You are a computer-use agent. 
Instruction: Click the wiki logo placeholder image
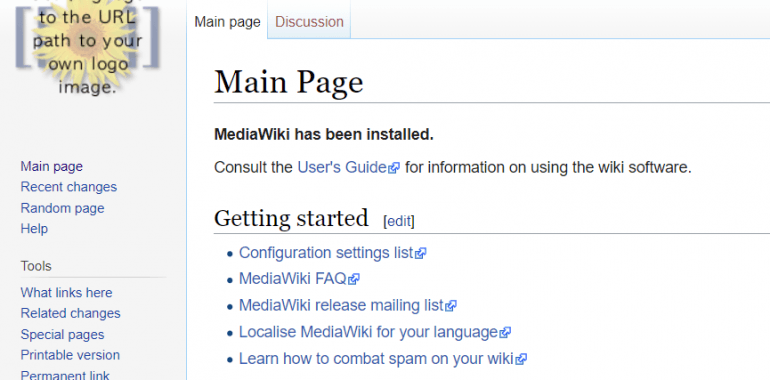coord(87,47)
